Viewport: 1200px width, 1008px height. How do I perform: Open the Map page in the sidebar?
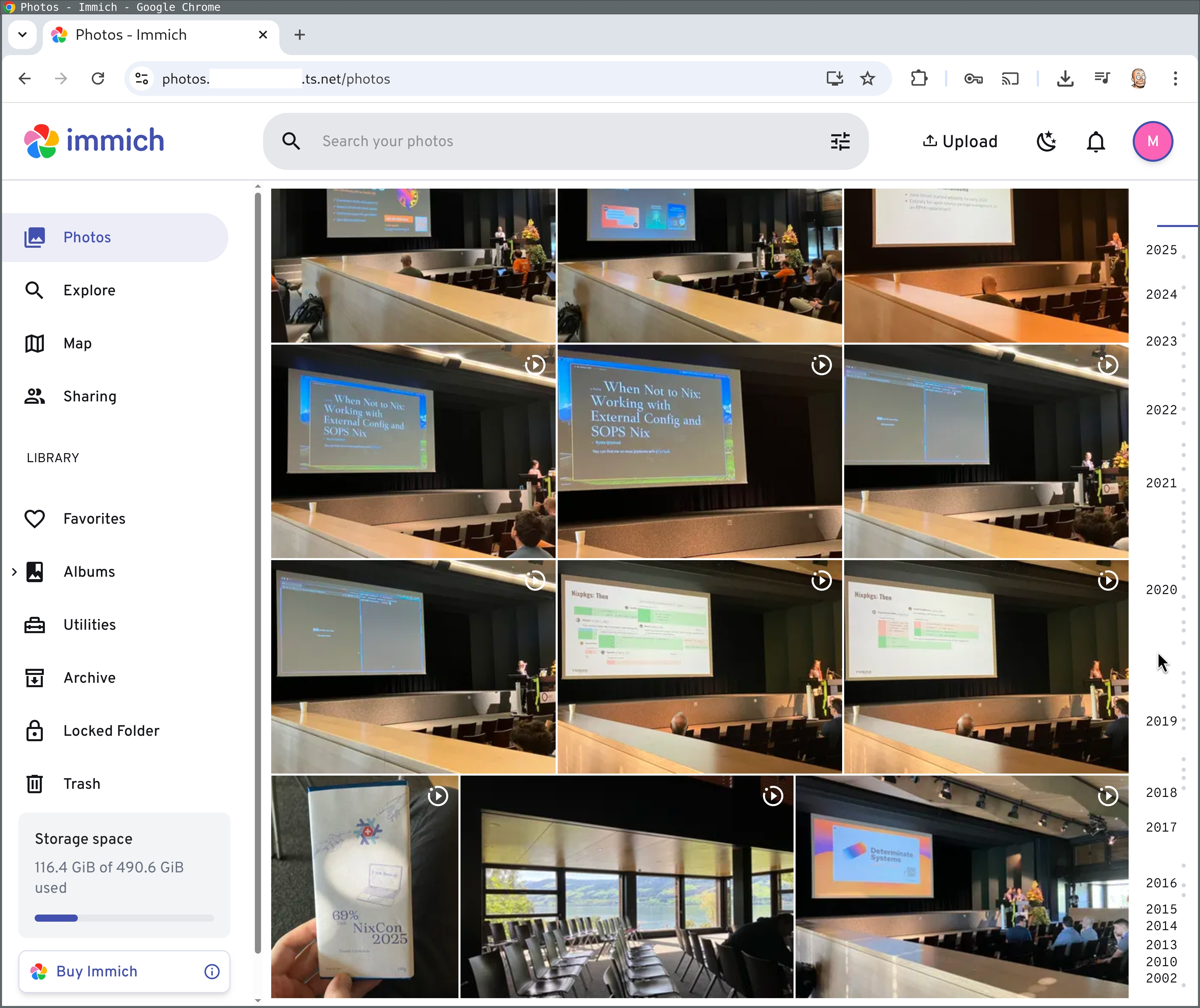(78, 344)
